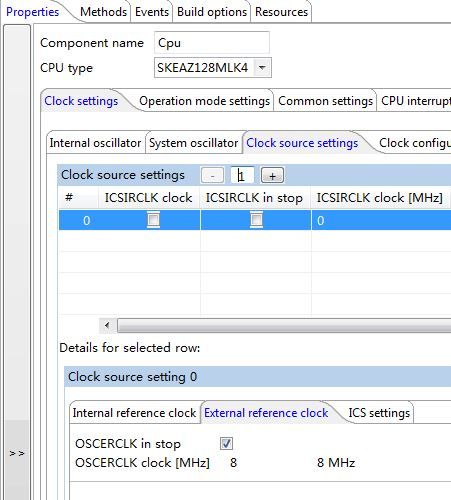The height and width of the screenshot is (500, 451).
Task: Select the Clock settings tab
Action: coord(81,101)
